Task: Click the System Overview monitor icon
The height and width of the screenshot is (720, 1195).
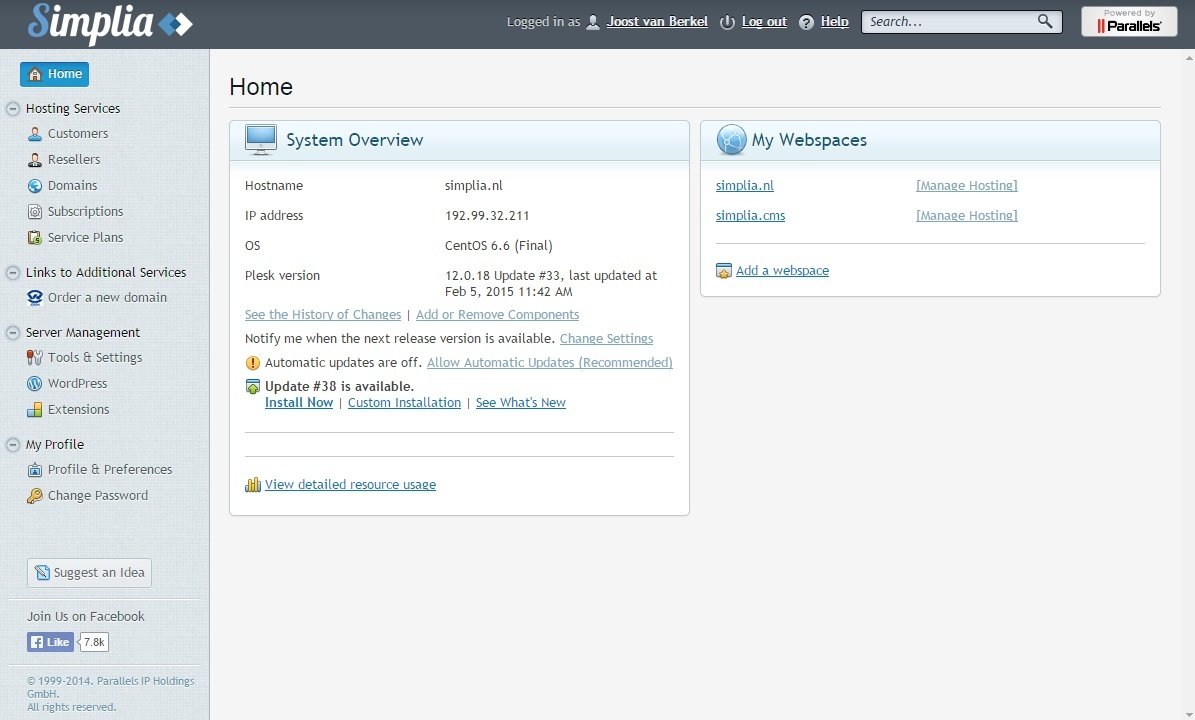Action: pos(261,139)
